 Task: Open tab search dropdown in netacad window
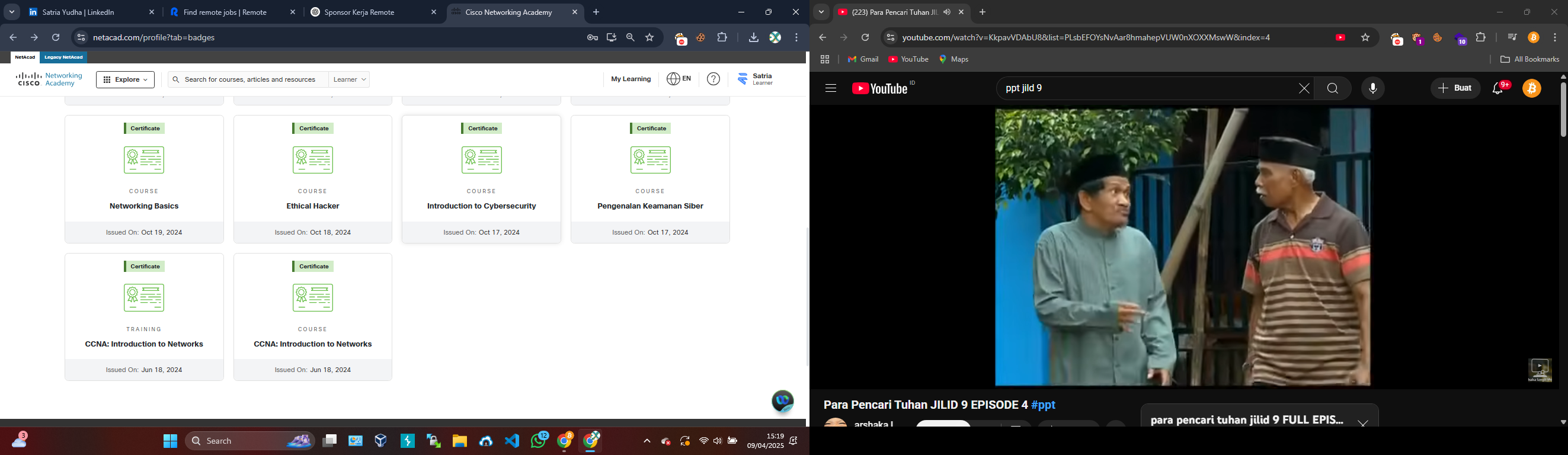click(12, 12)
